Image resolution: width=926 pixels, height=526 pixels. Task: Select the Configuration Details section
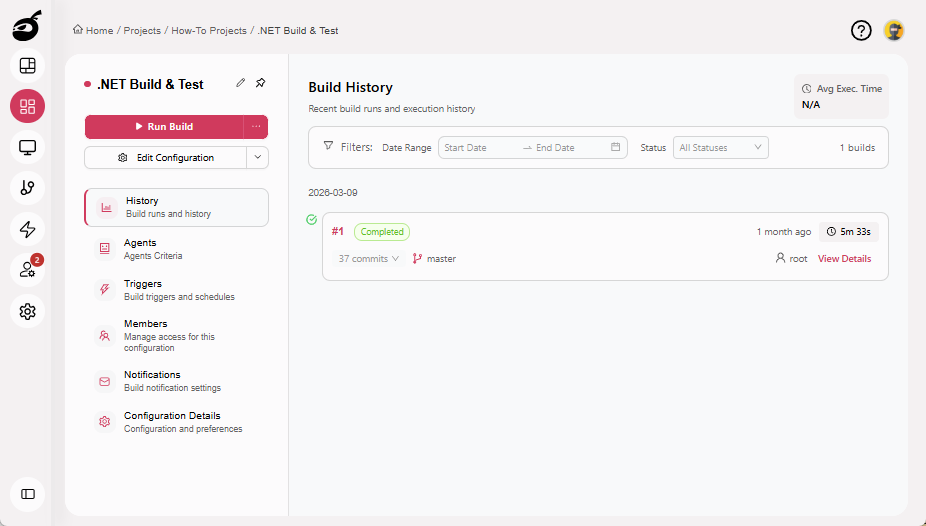tap(177, 422)
